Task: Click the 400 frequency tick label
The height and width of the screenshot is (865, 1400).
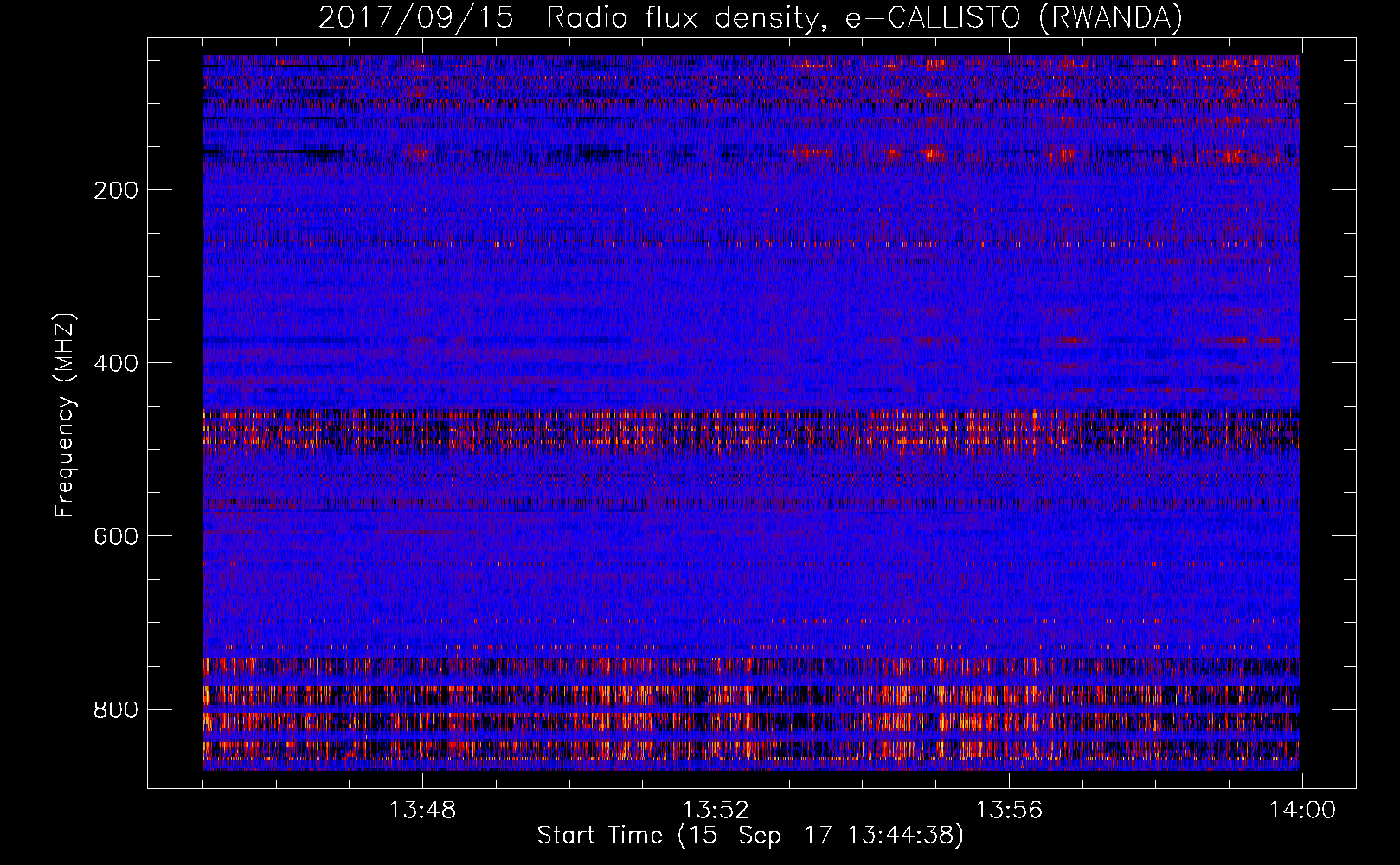Action: pyautogui.click(x=116, y=363)
